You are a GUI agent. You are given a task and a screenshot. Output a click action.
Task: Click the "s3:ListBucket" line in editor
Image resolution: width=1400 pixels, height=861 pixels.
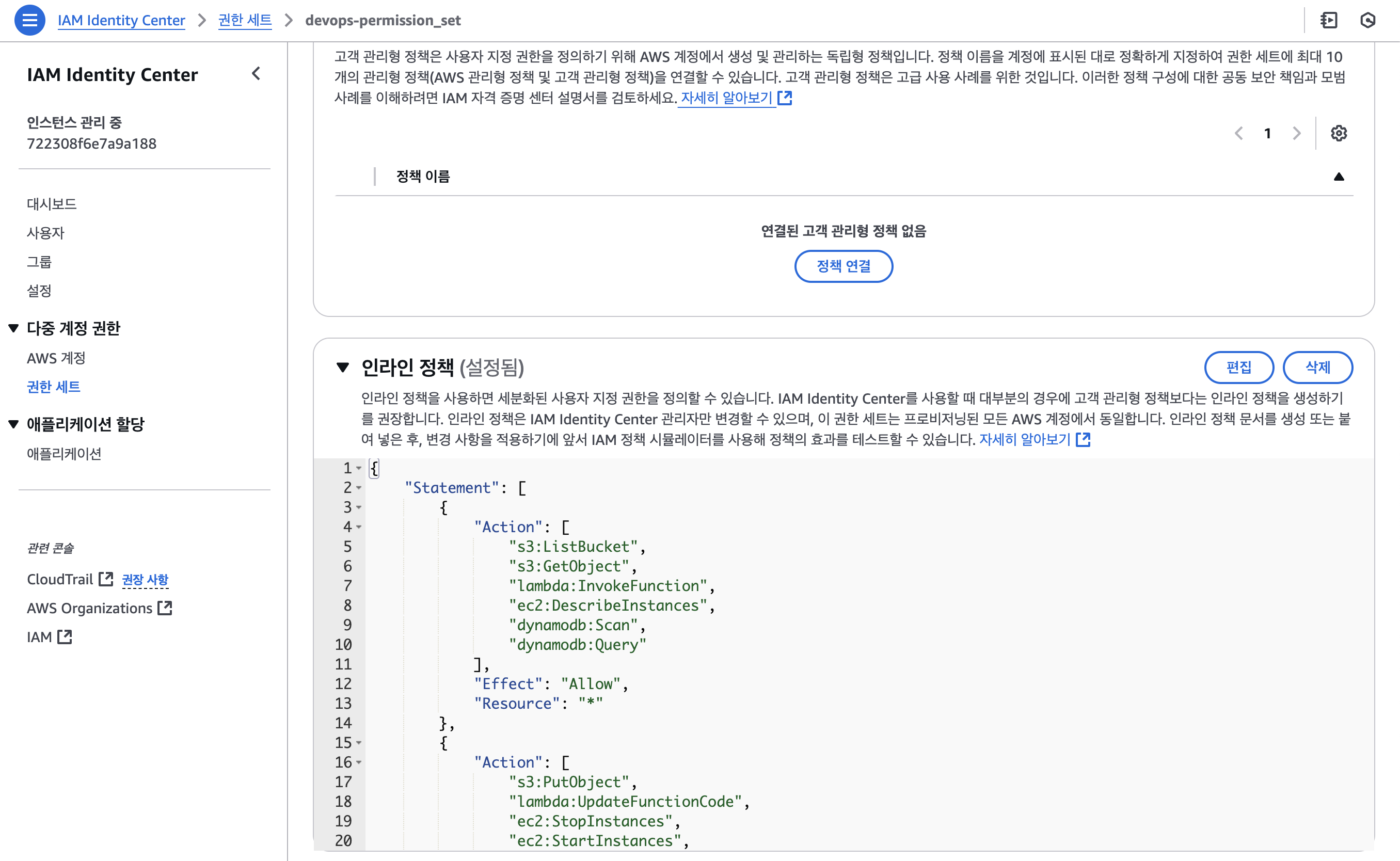(577, 547)
